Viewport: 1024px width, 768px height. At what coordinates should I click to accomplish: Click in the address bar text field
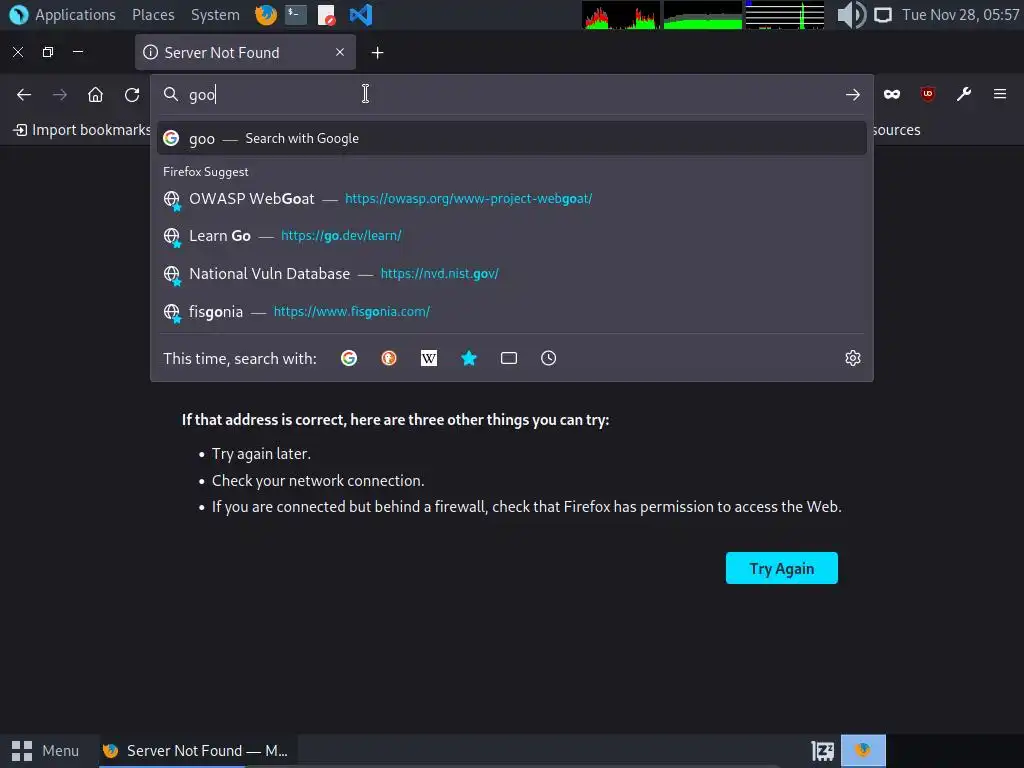[511, 95]
